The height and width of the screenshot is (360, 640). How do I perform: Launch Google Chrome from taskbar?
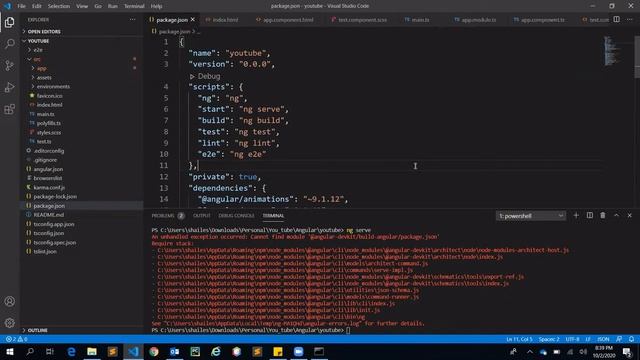(154, 351)
